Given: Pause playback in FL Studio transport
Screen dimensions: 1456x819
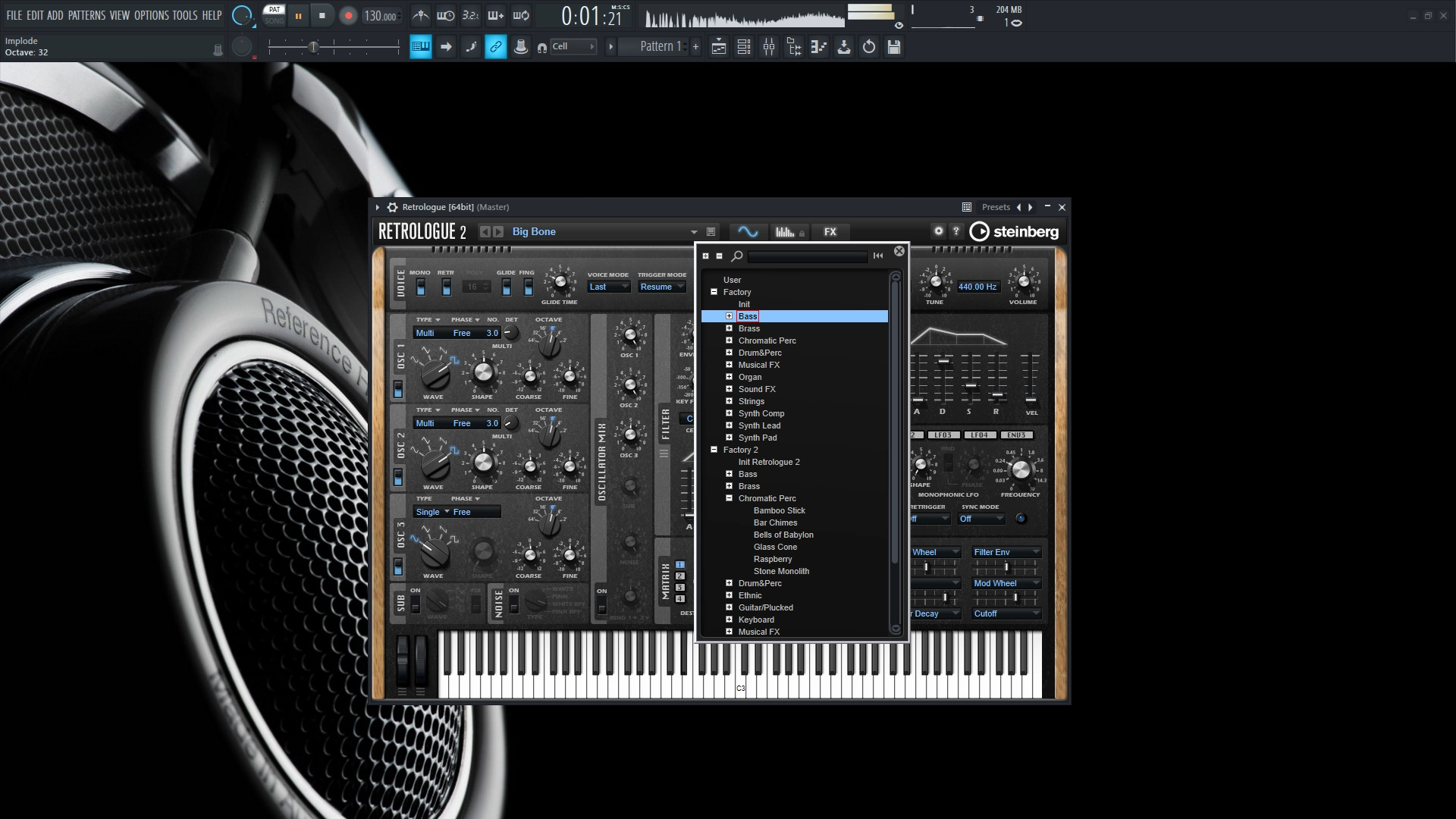Looking at the screenshot, I should click(x=298, y=16).
